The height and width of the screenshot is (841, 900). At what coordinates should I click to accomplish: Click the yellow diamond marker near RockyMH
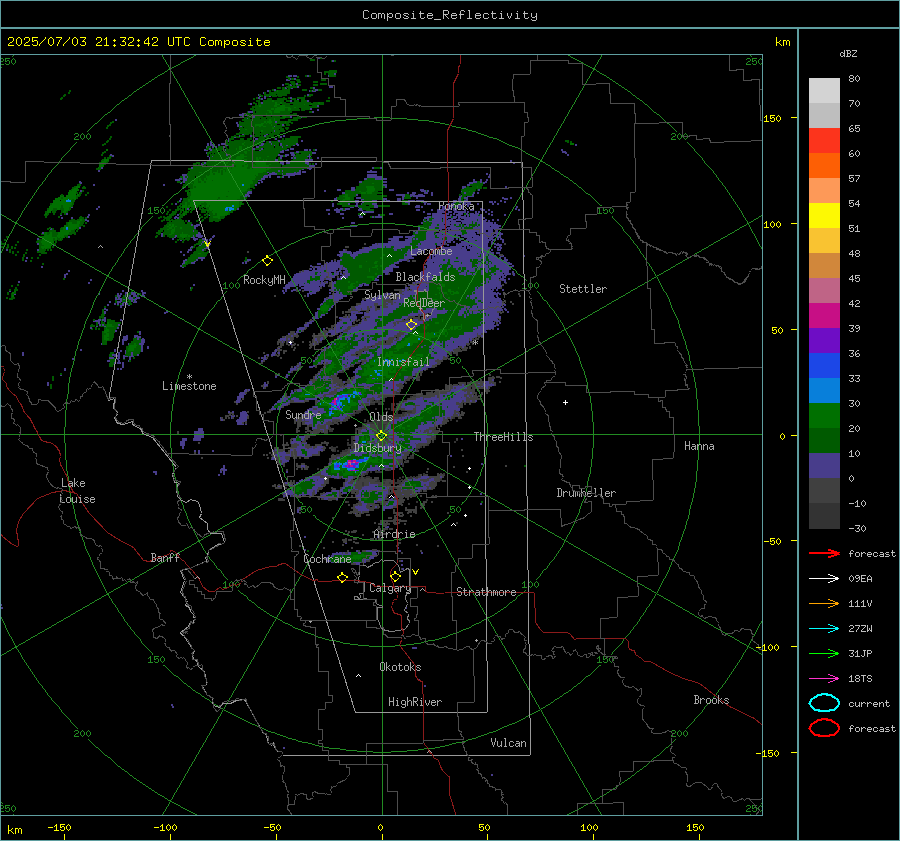click(267, 261)
